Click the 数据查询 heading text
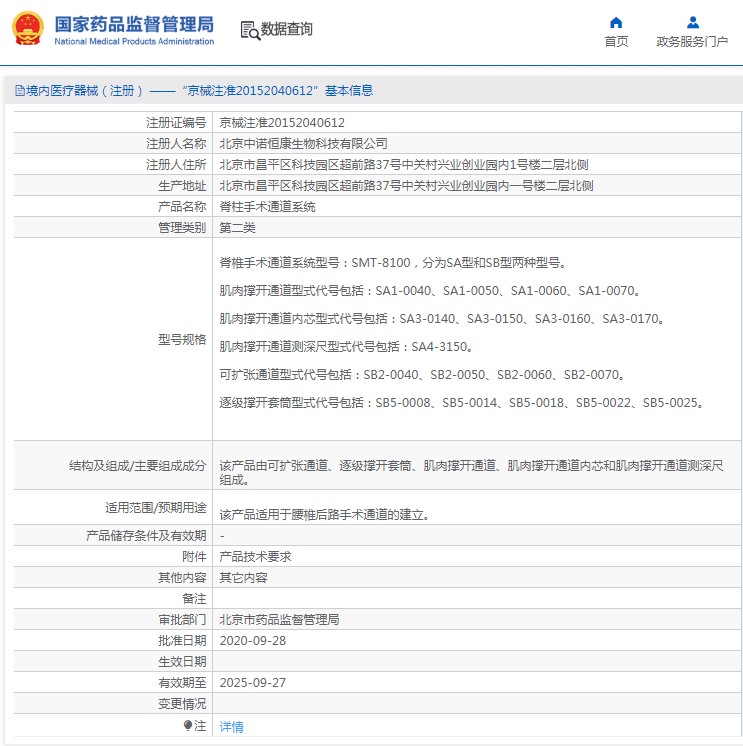 click(x=286, y=29)
